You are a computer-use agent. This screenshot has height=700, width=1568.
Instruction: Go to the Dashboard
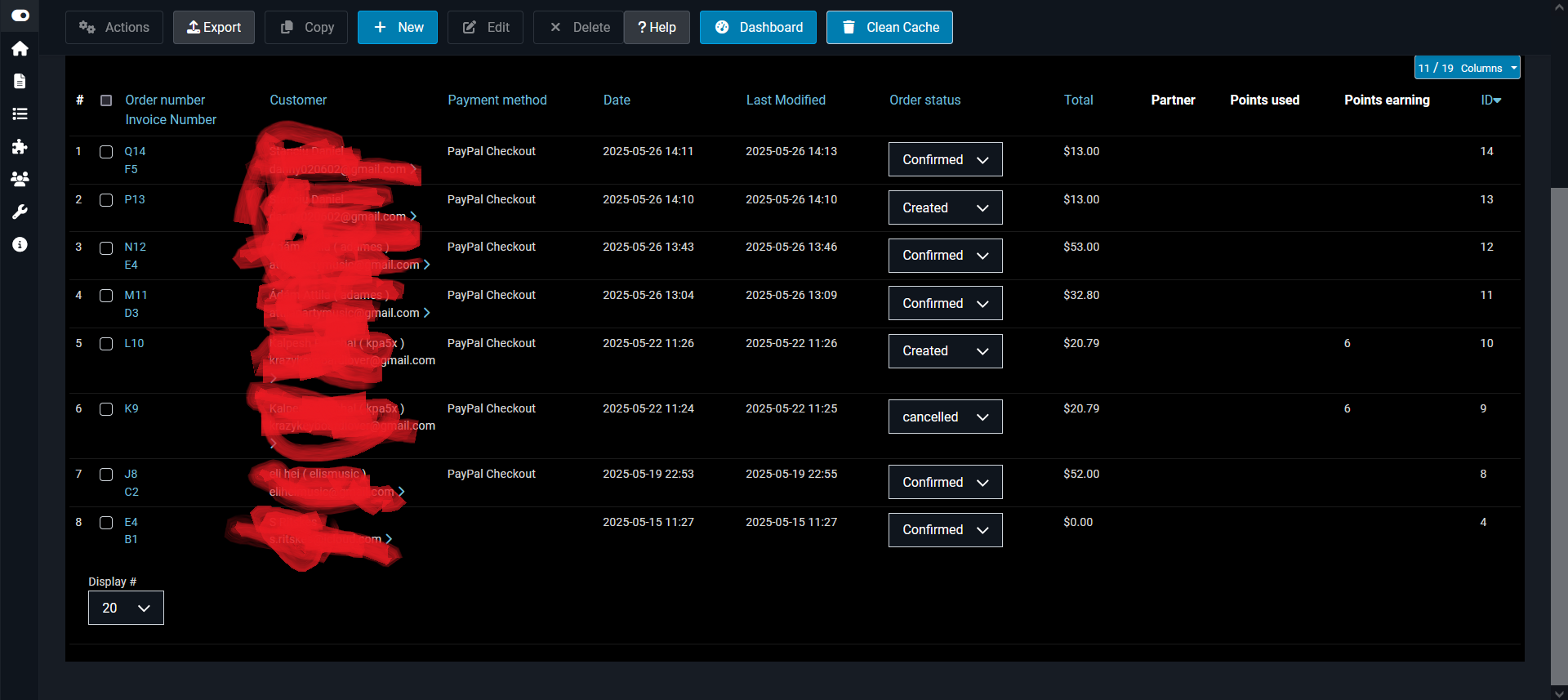click(758, 27)
